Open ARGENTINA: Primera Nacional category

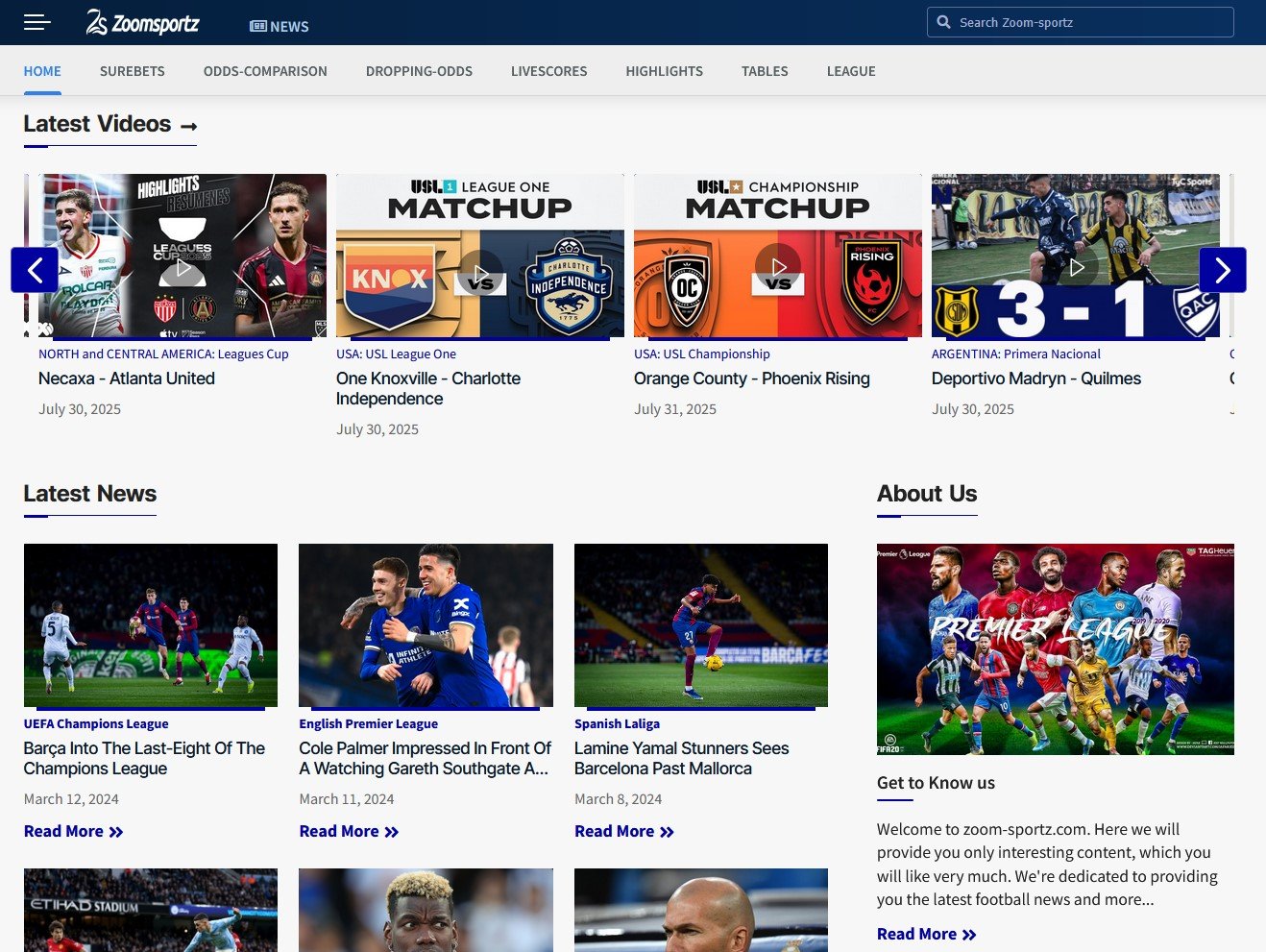[1016, 354]
